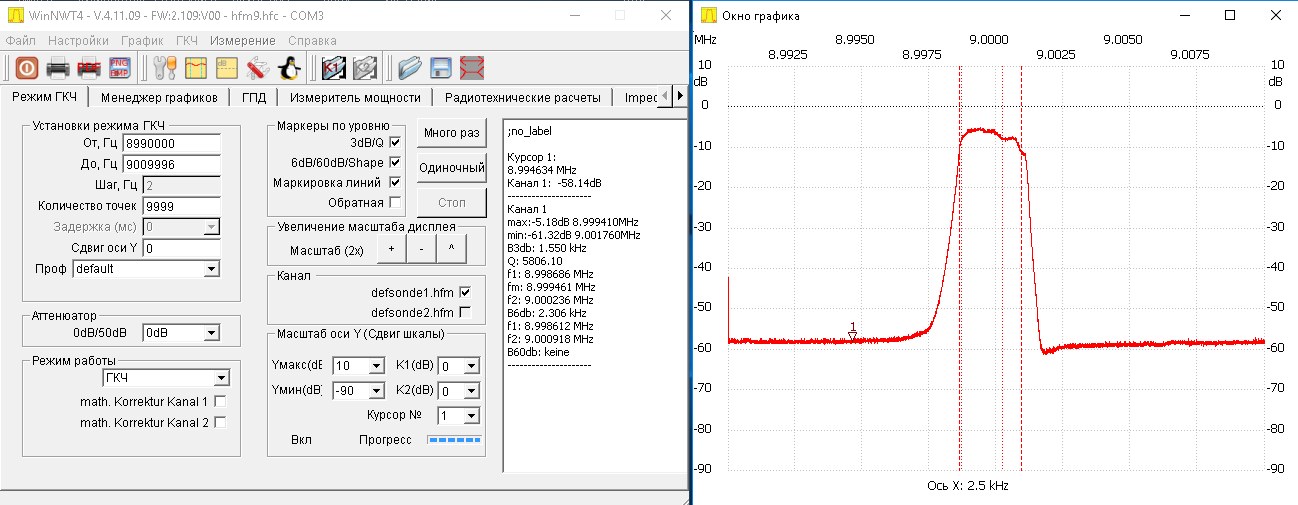
Task: Toggle math. Korrektur Kanal 1 checkbox
Action: click(x=220, y=401)
